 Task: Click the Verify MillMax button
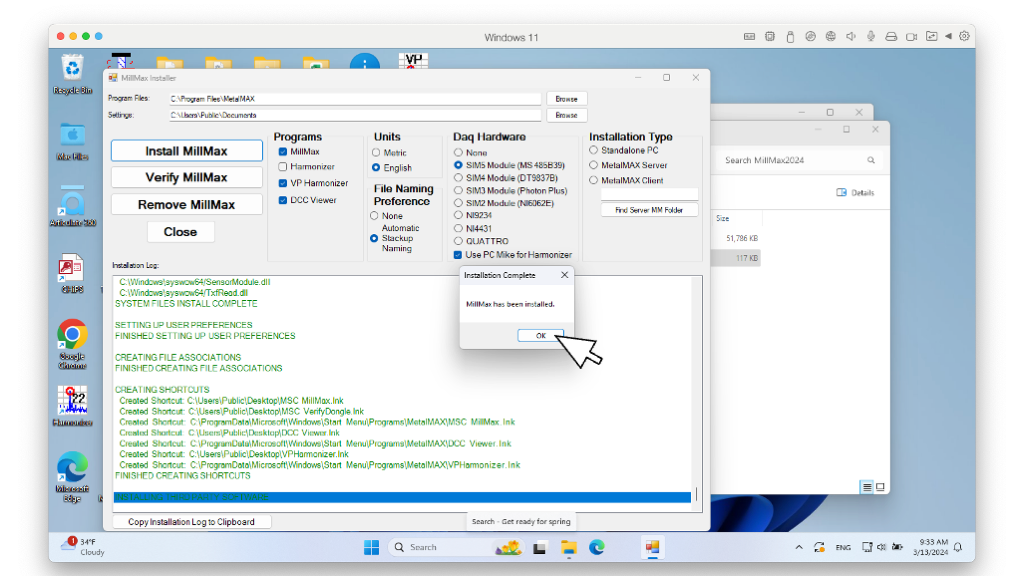[186, 177]
